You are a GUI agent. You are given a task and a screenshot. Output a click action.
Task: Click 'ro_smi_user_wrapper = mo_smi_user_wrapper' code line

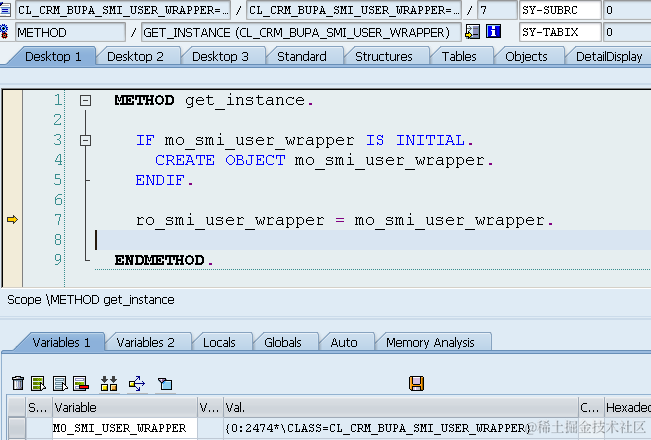click(345, 220)
